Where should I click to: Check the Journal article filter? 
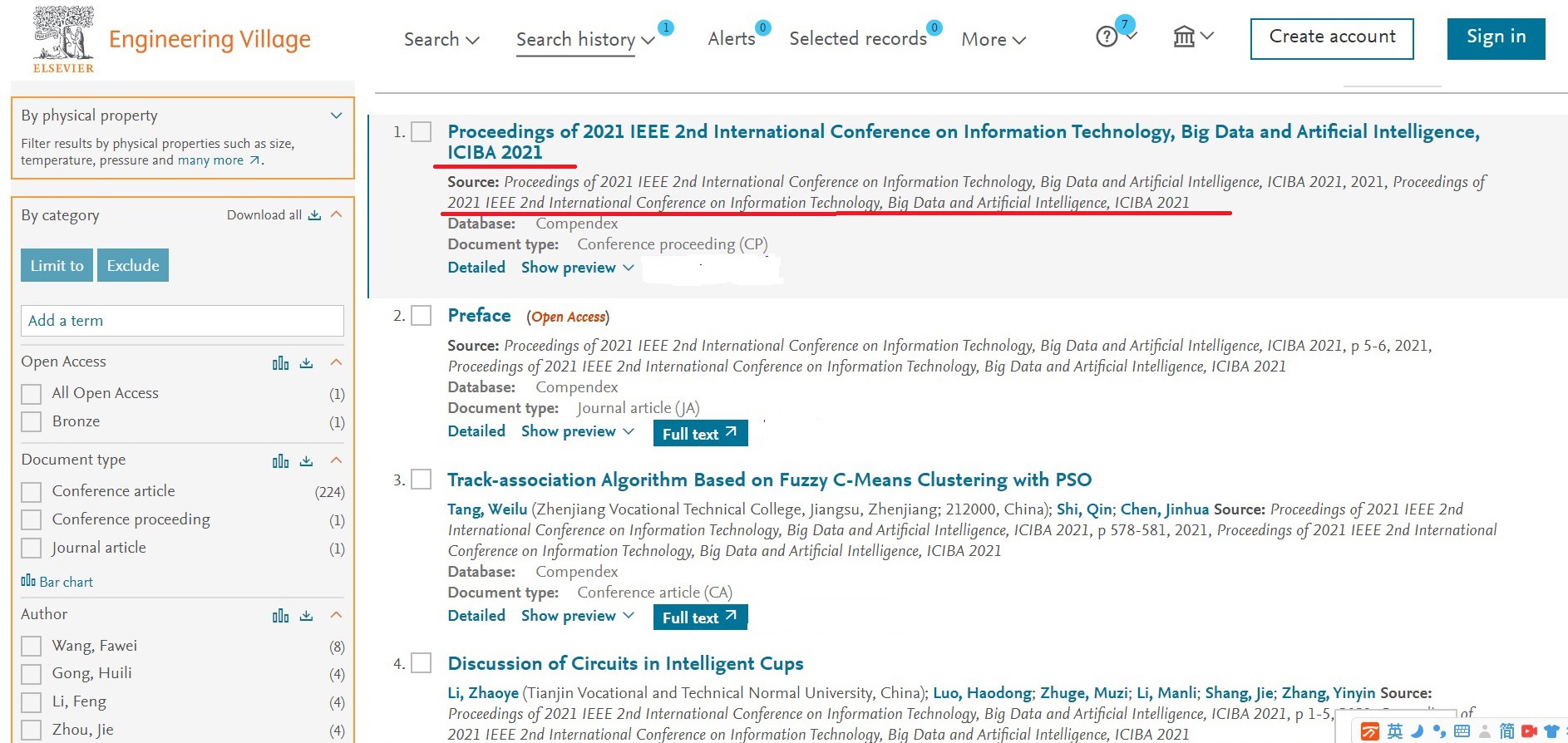pos(31,549)
